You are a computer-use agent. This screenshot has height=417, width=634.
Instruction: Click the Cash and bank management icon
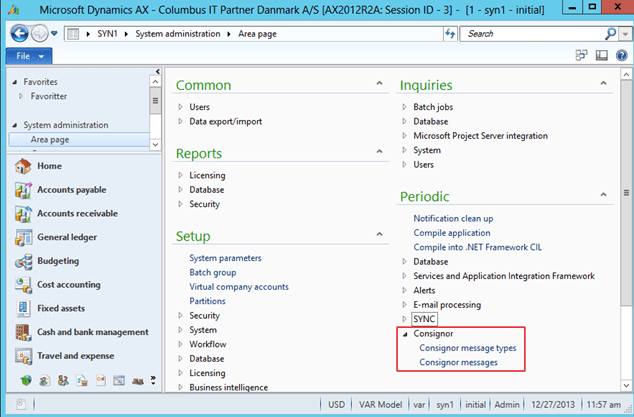coord(22,333)
